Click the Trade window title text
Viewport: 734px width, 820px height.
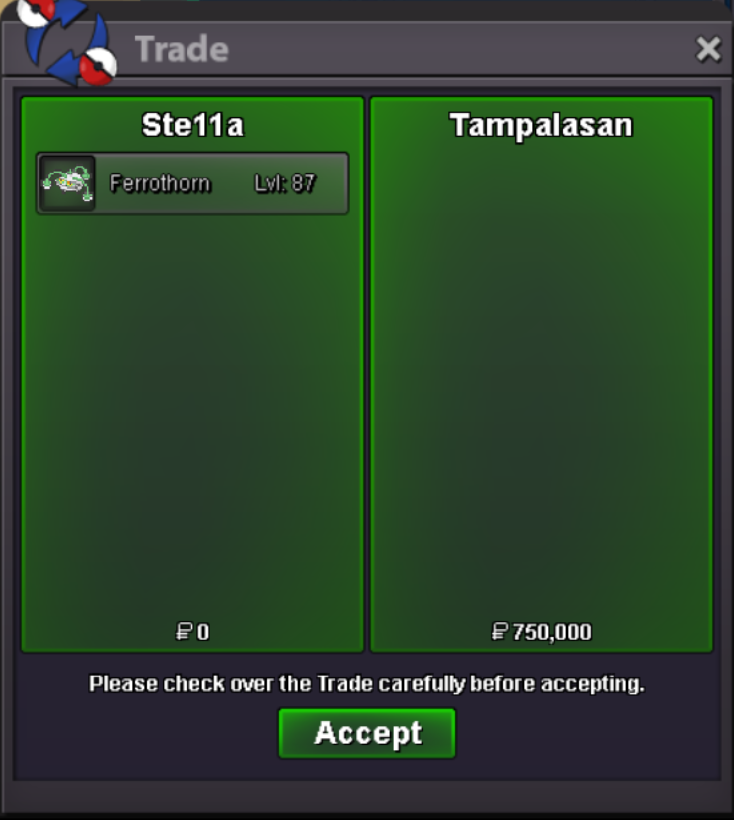(181, 49)
